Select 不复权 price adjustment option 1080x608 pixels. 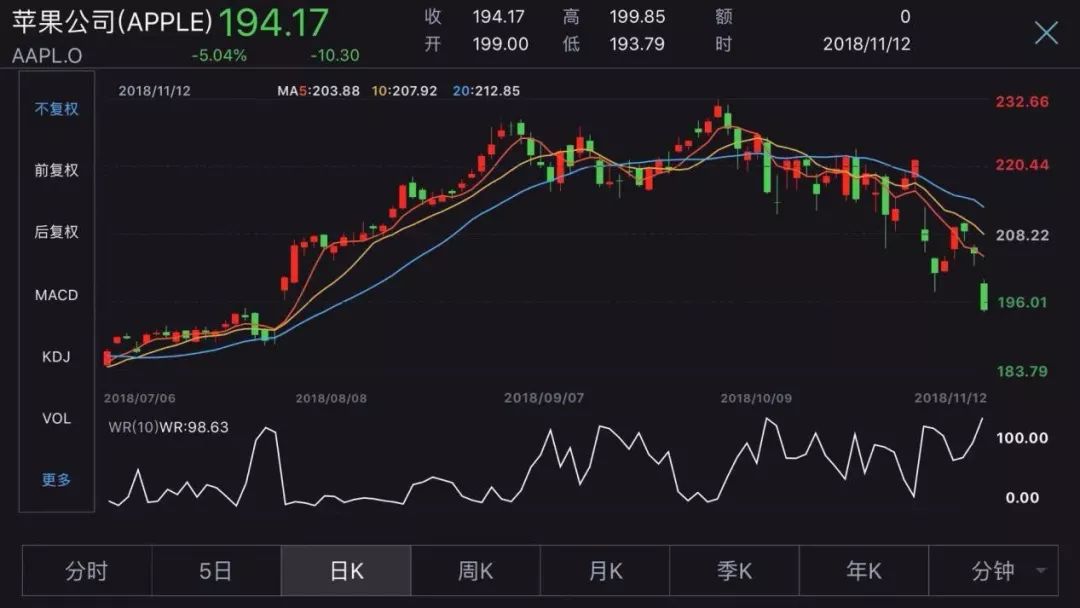[x=56, y=109]
